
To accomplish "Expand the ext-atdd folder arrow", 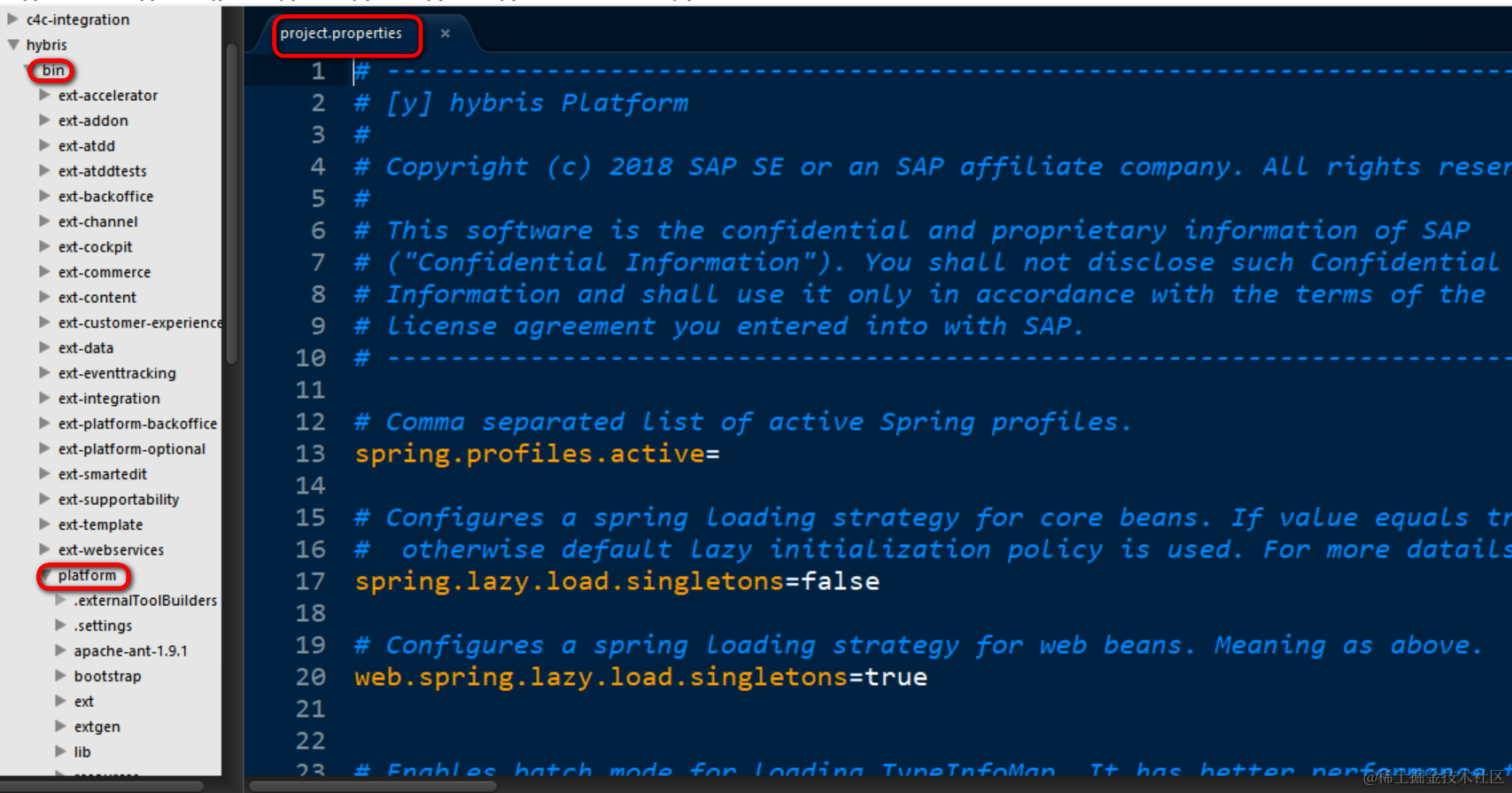I will [44, 145].
